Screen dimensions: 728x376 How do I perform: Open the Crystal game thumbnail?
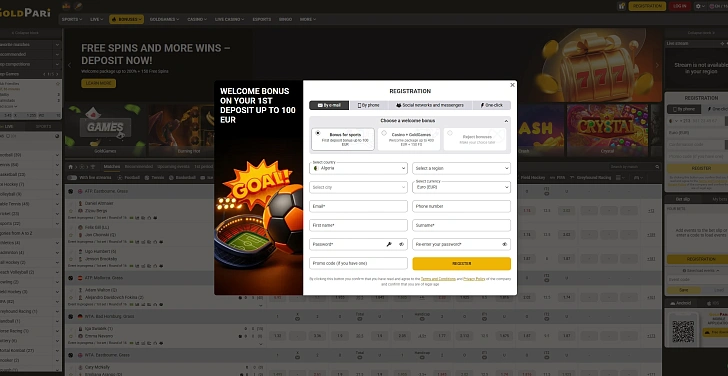[x=607, y=130]
